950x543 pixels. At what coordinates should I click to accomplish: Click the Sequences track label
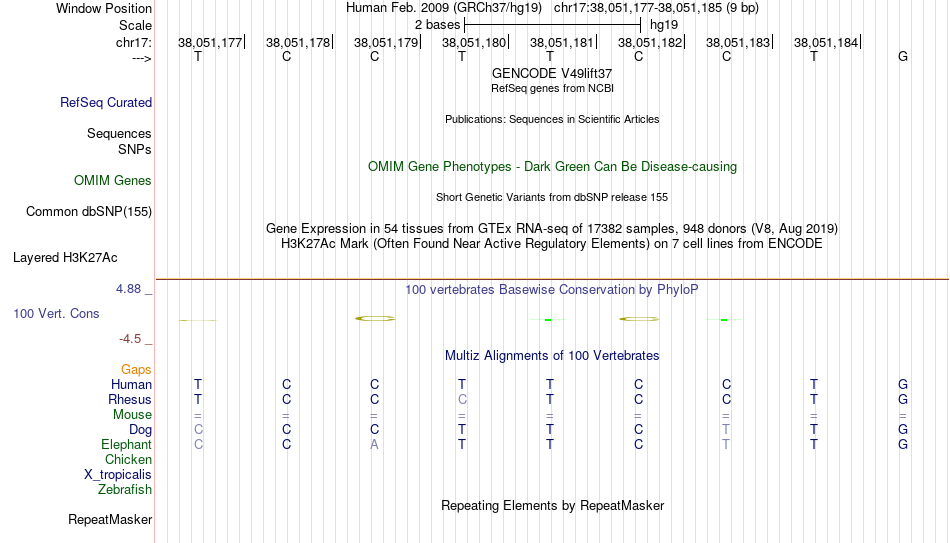pos(119,133)
